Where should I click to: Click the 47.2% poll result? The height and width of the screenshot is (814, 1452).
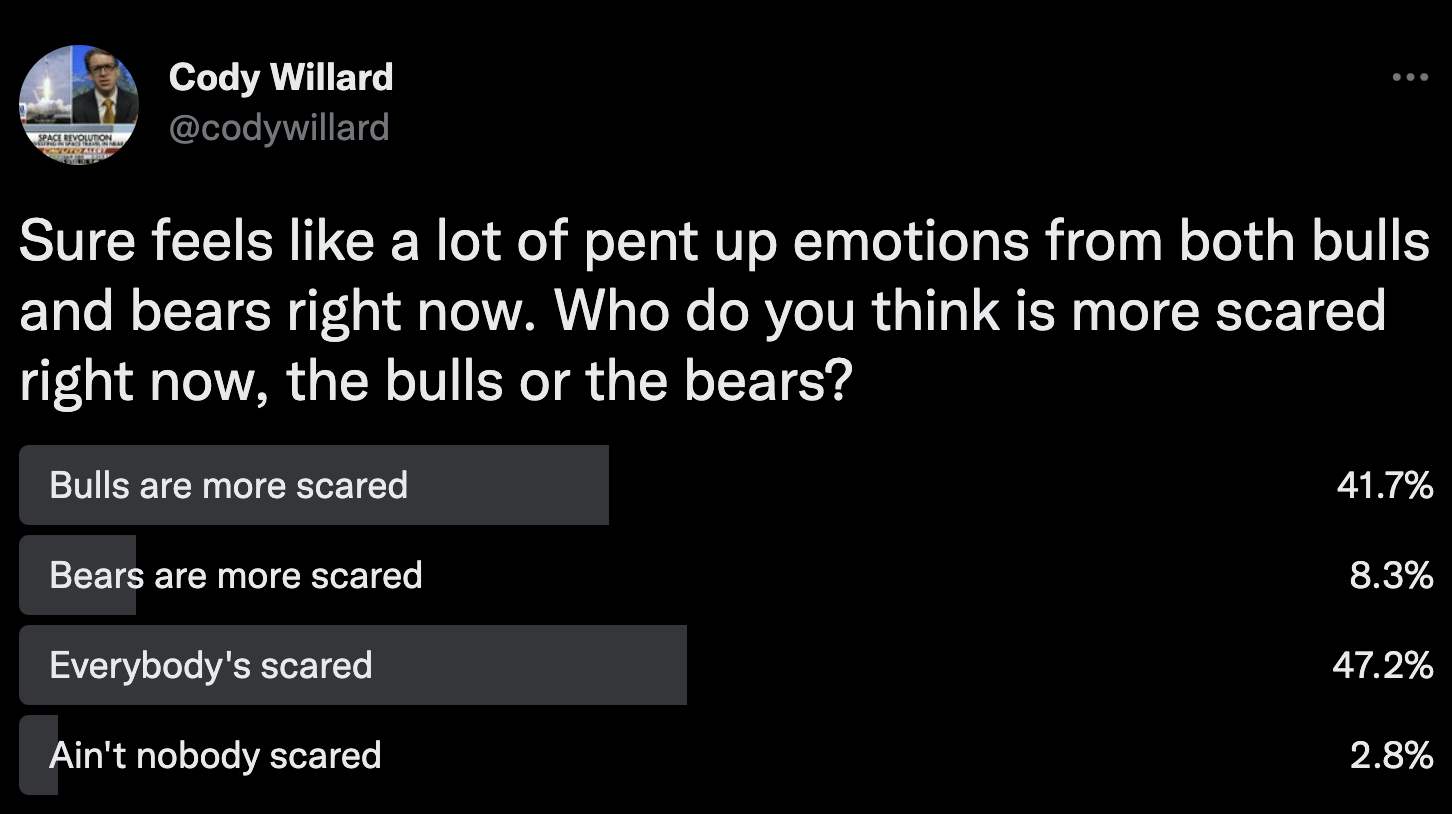point(1383,665)
